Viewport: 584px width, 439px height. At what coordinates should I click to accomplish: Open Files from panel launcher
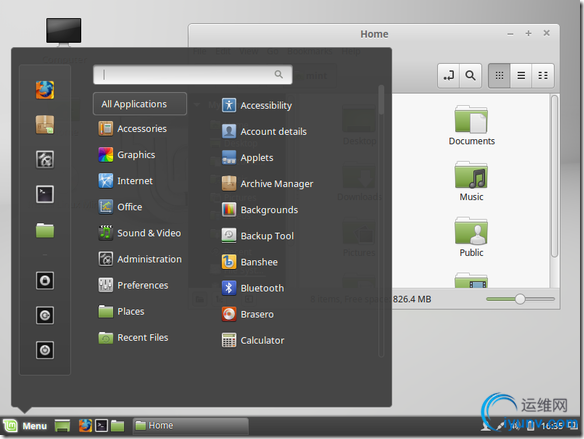click(x=117, y=426)
